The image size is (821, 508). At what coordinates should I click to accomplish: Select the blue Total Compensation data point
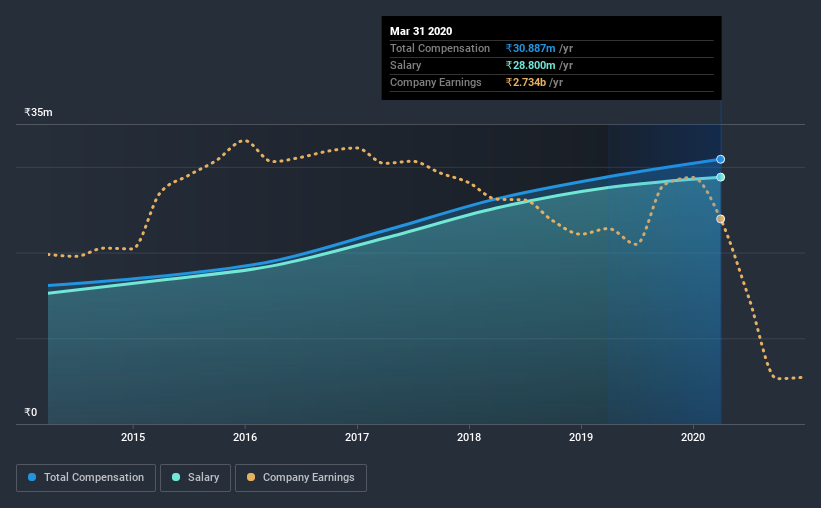pyautogui.click(x=720, y=159)
